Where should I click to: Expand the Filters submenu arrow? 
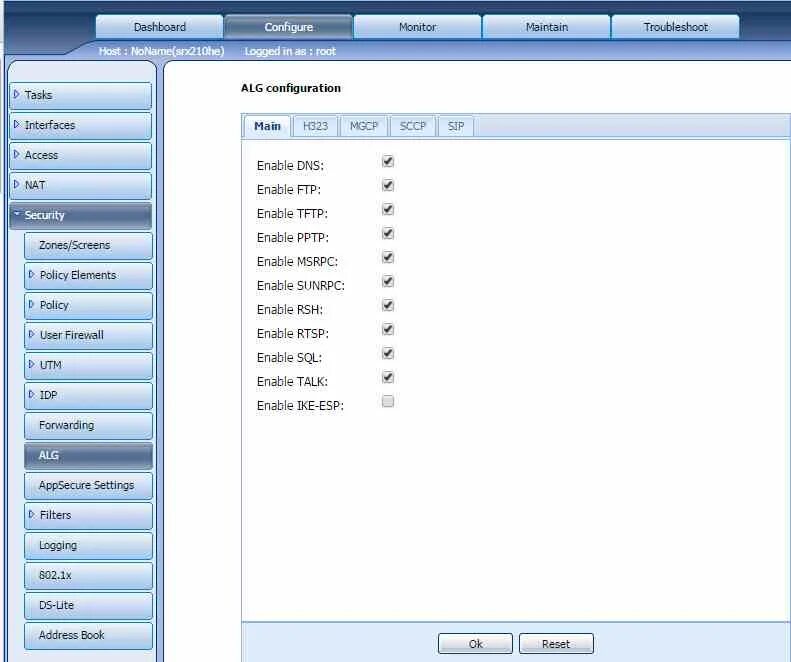(32, 515)
